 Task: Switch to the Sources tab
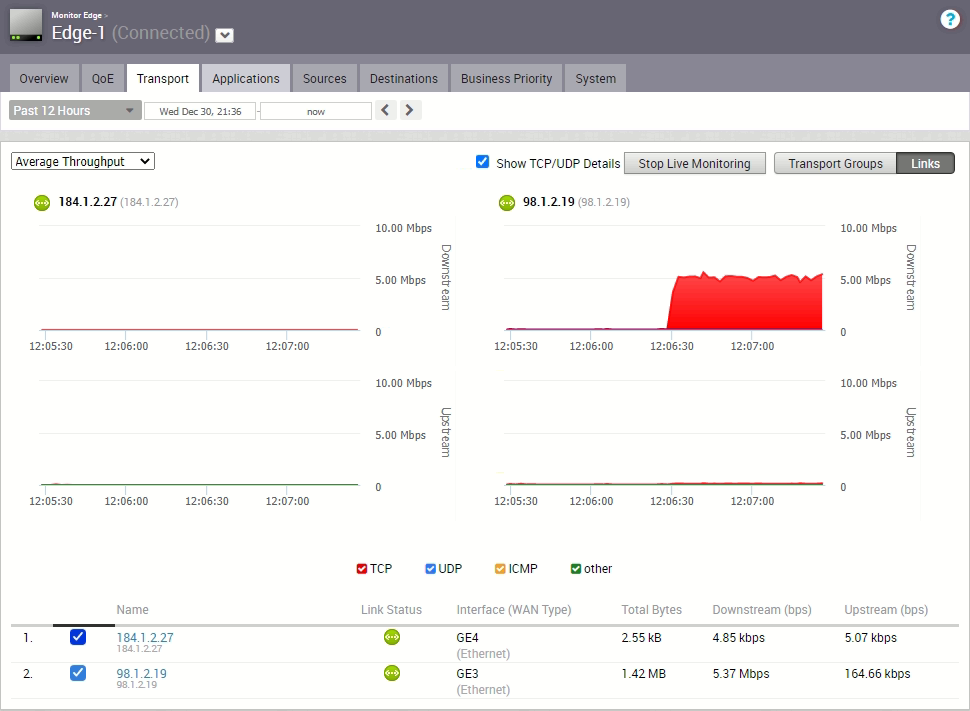[x=325, y=79]
